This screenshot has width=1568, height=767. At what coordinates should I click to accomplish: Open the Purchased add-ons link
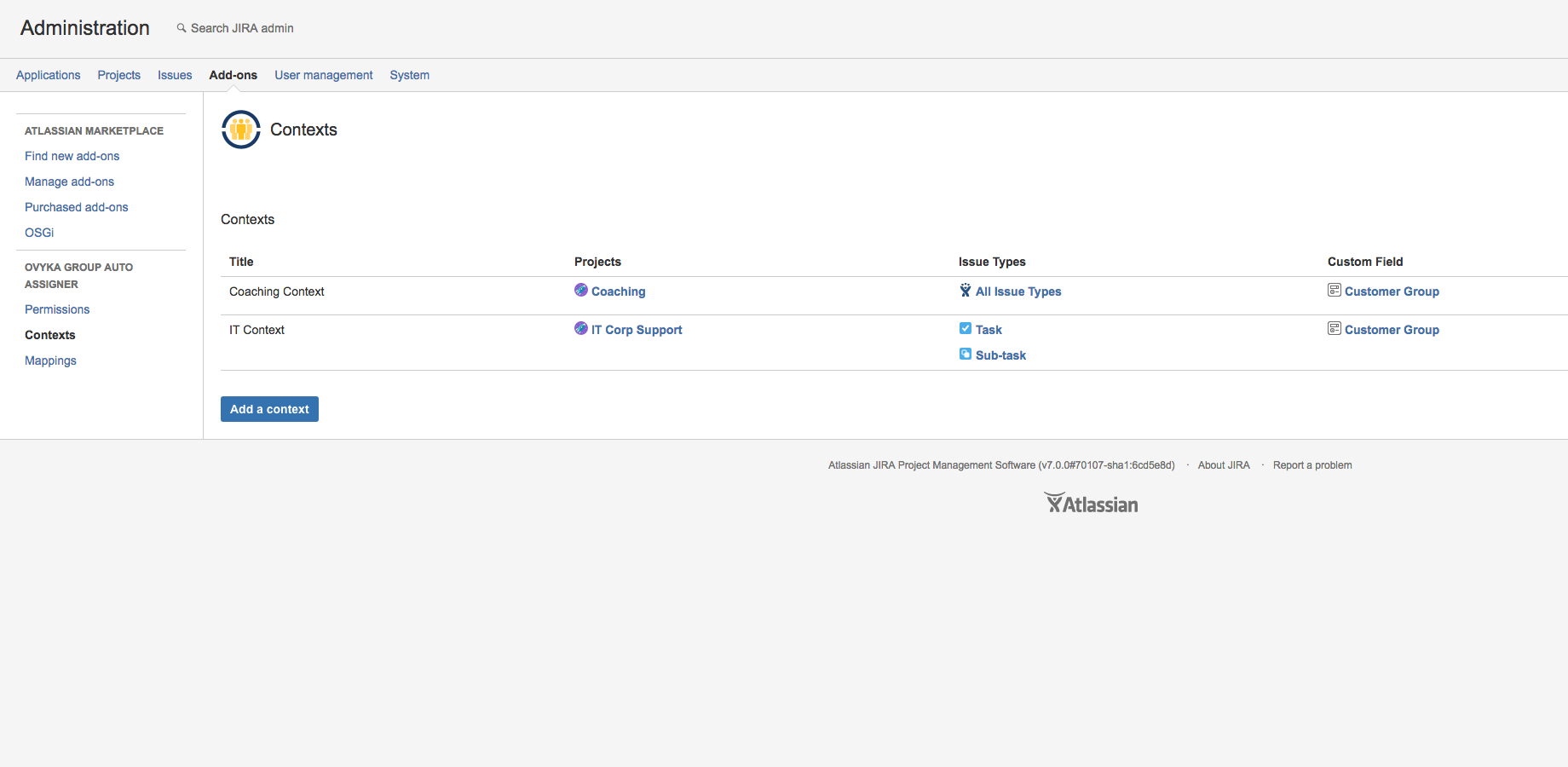point(77,207)
